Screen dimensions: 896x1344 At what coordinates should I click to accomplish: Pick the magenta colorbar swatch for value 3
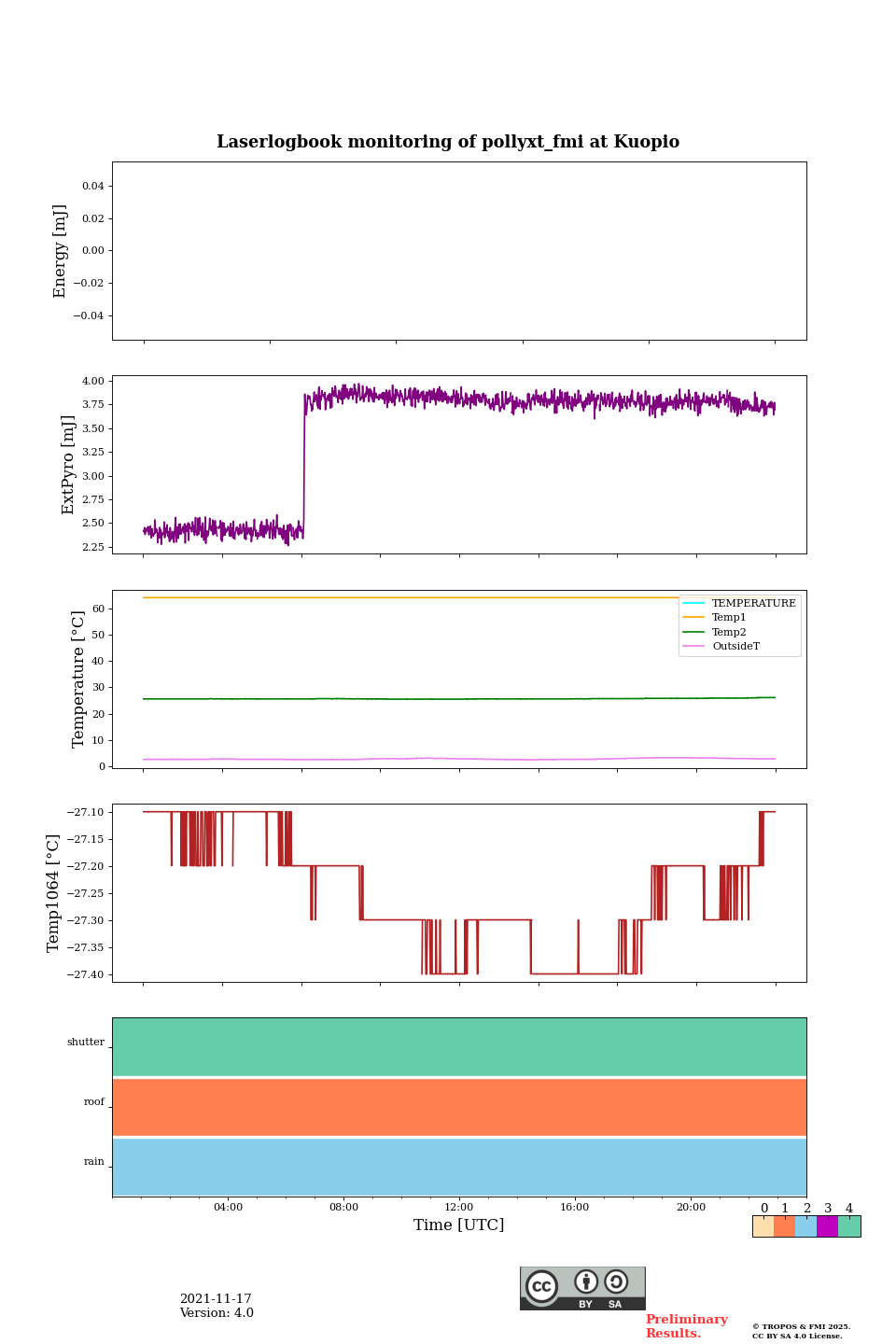[827, 1226]
